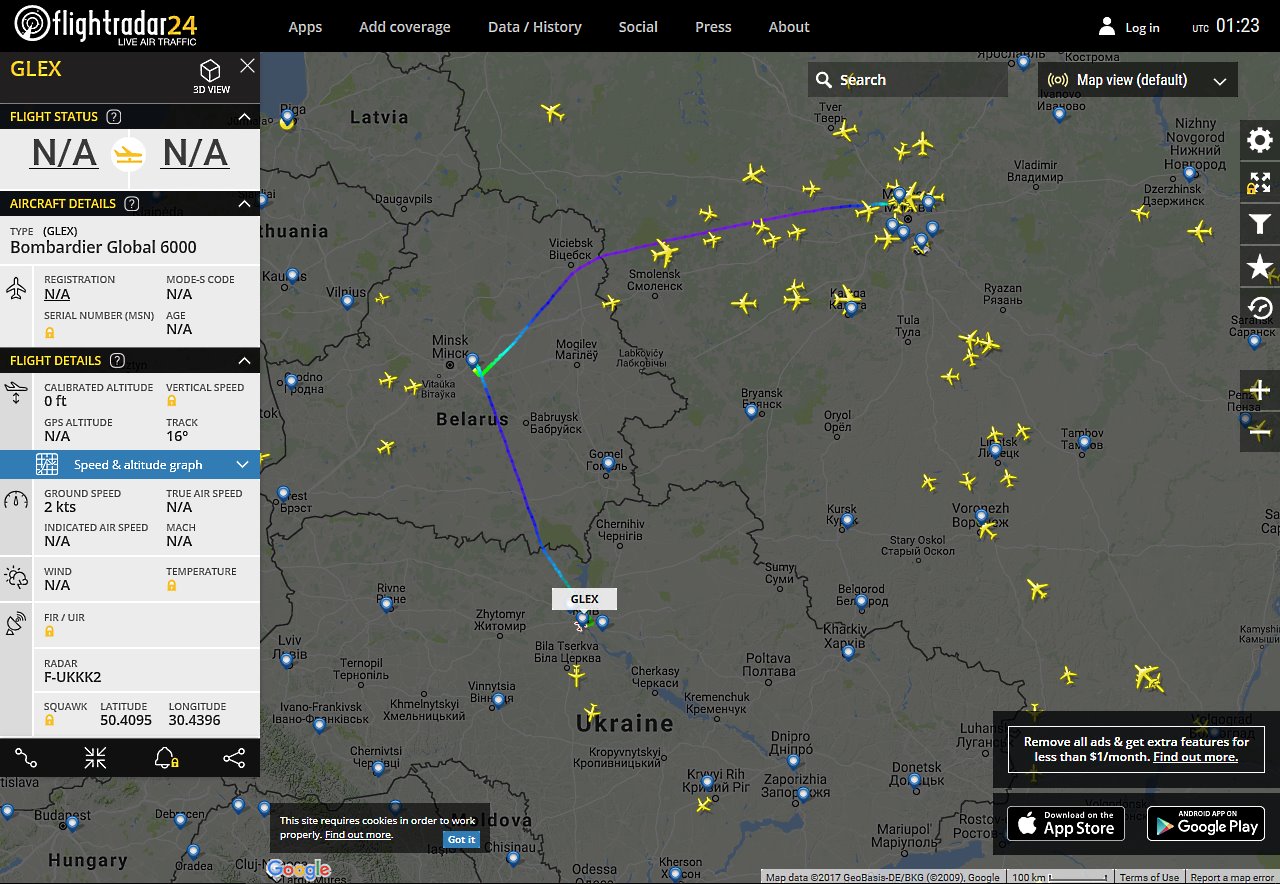The width and height of the screenshot is (1280, 884).
Task: Open the bookmarks star icon
Action: pos(1260,267)
